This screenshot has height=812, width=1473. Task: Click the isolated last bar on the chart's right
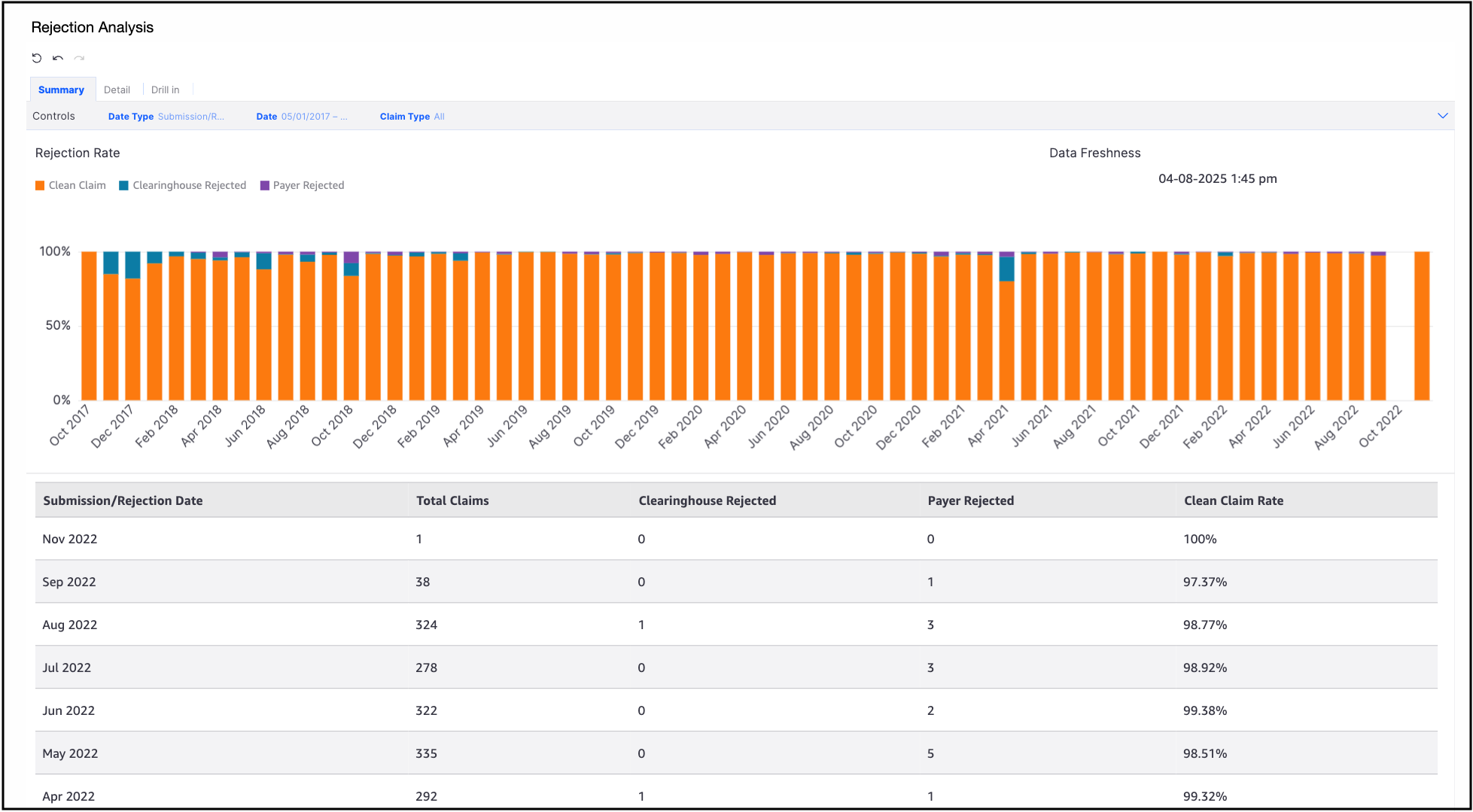point(1422,325)
